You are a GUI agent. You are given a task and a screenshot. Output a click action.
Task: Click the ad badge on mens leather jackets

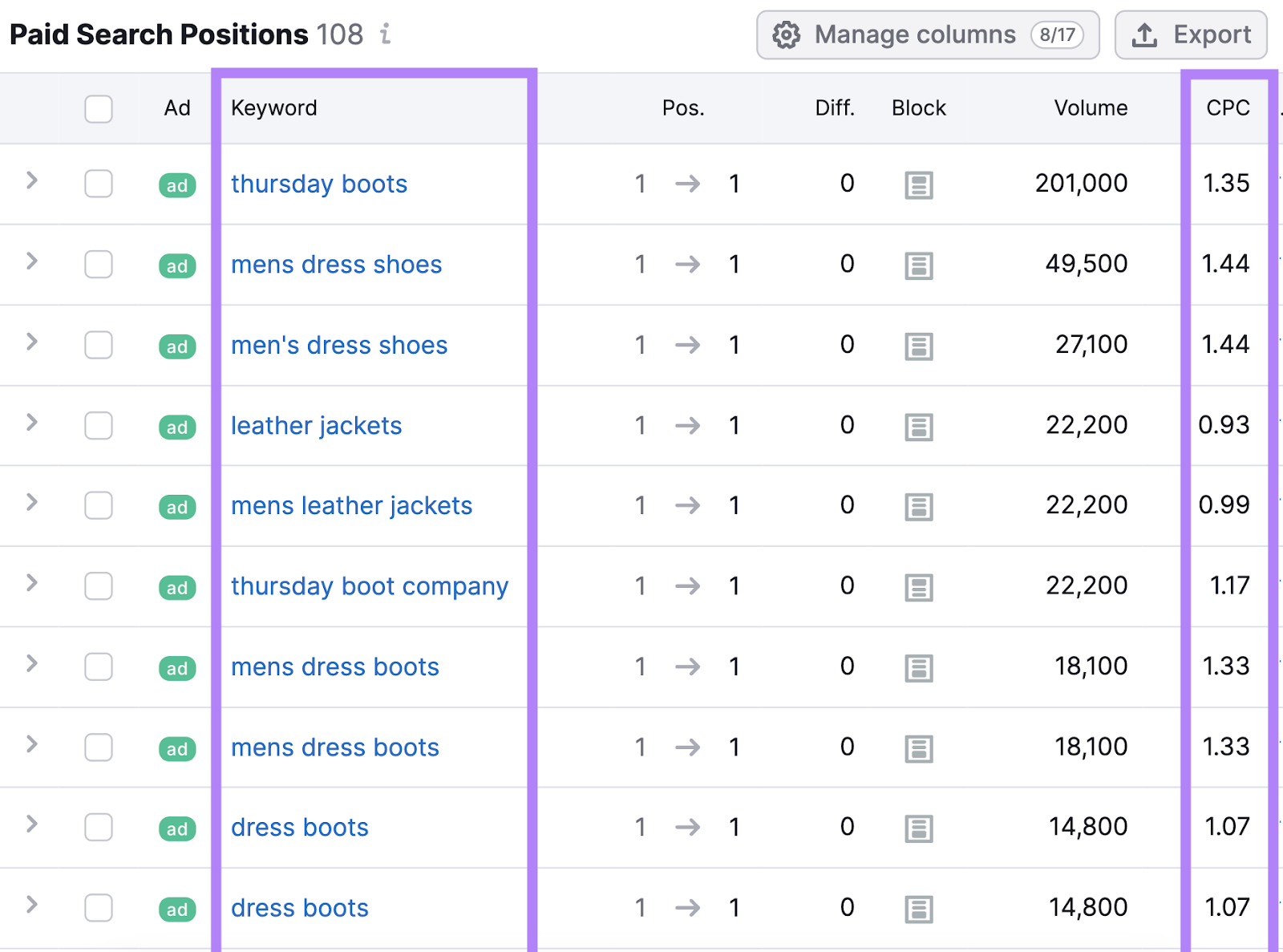click(x=176, y=506)
